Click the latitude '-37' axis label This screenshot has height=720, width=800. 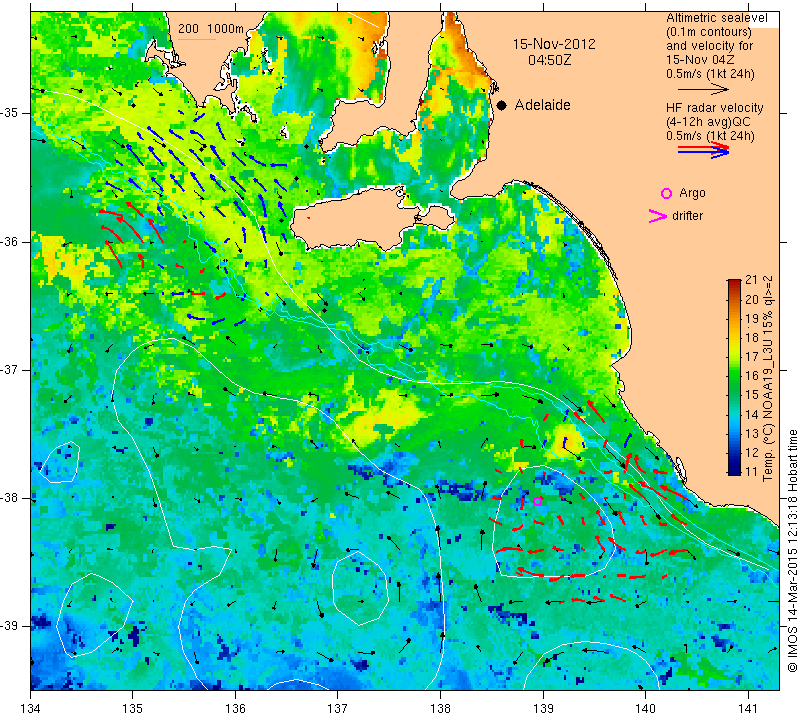click(10, 369)
